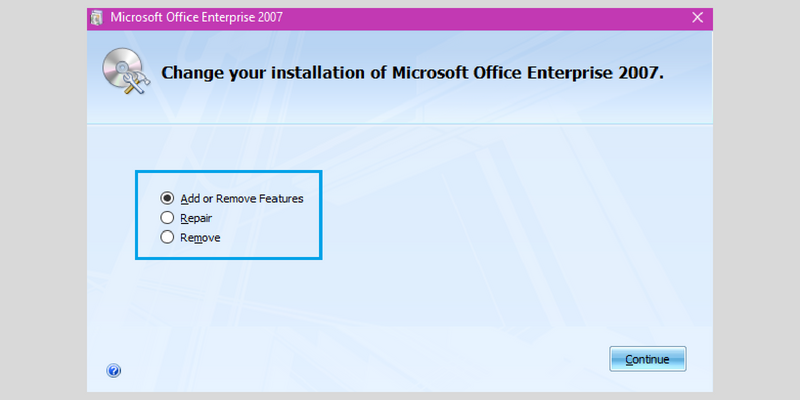Viewport: 800px width, 400px height.
Task: Click empty space in the magenta title bar
Action: coord(485,18)
